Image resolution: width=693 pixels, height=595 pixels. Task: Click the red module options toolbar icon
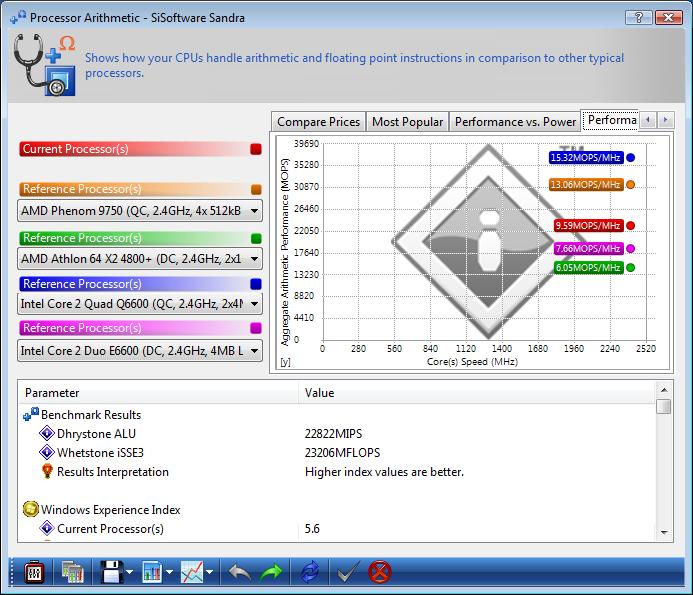click(34, 572)
